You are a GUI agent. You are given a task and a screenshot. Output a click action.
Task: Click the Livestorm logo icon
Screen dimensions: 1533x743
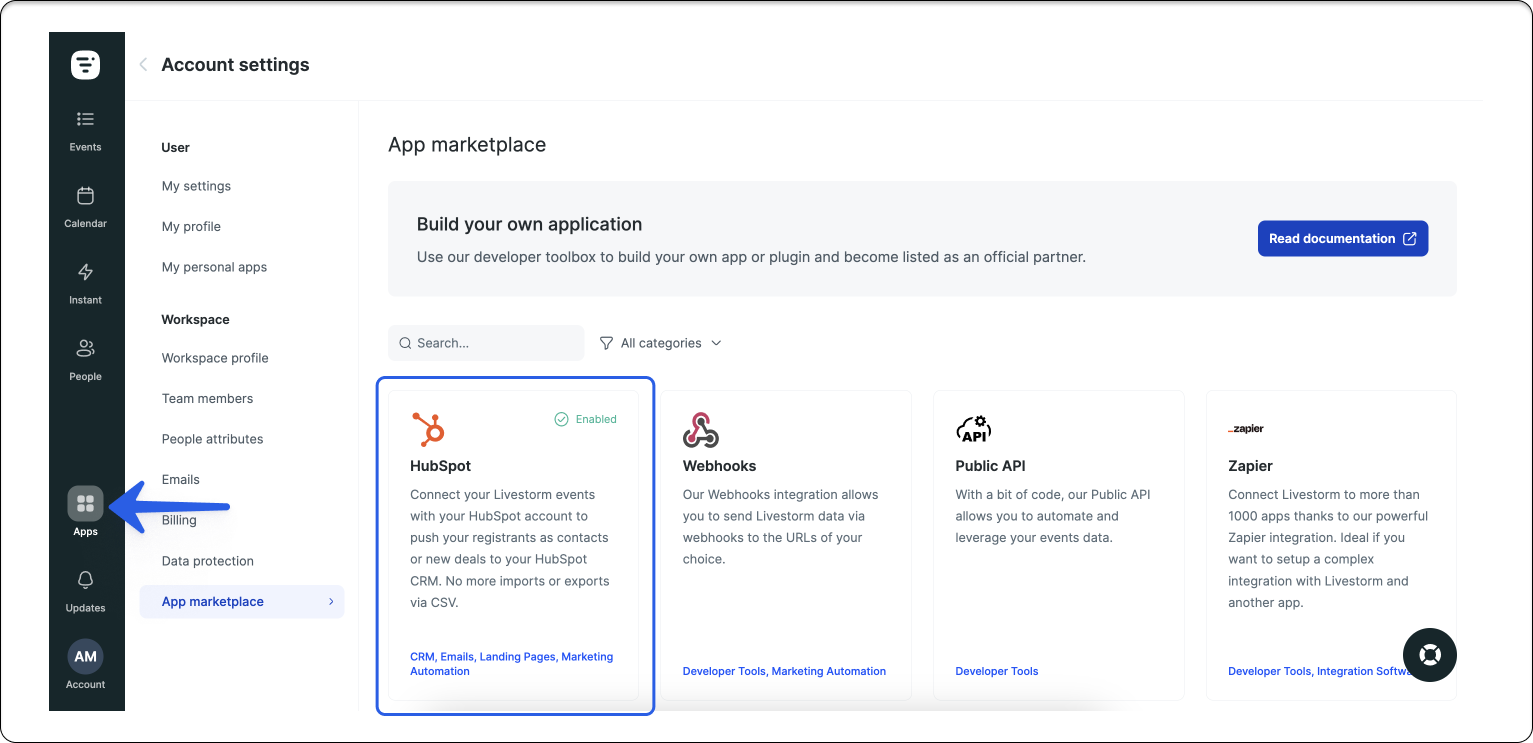pyautogui.click(x=86, y=66)
